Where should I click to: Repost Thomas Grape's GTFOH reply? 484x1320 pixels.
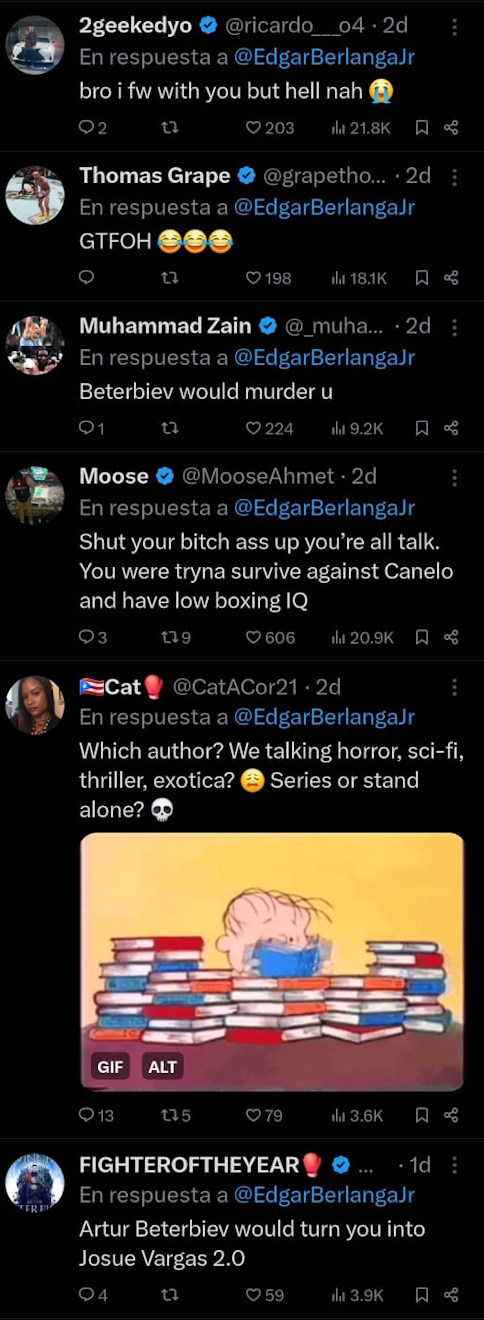tap(169, 277)
